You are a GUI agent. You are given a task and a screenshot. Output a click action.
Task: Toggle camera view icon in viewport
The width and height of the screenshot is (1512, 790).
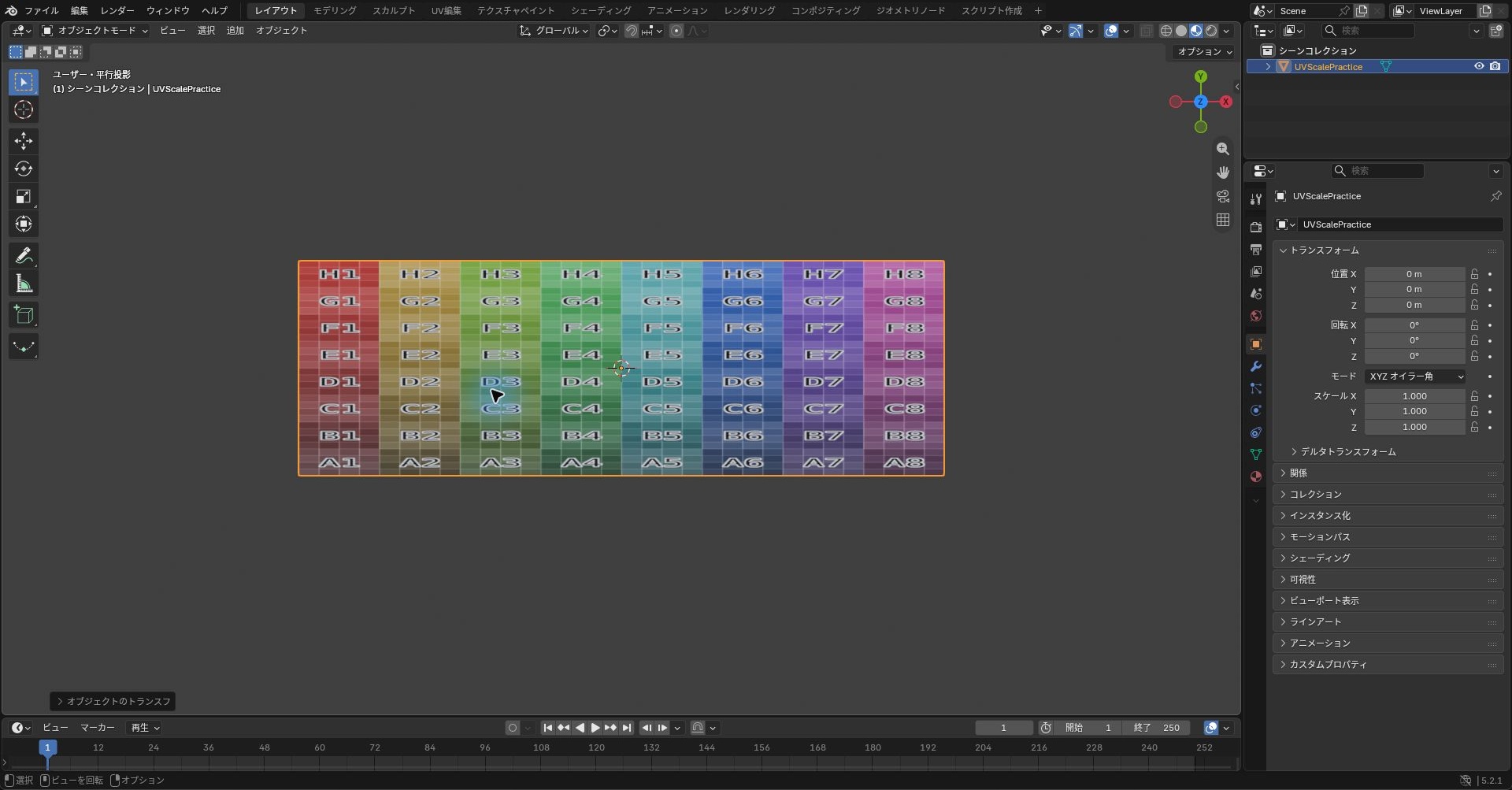pos(1222,196)
